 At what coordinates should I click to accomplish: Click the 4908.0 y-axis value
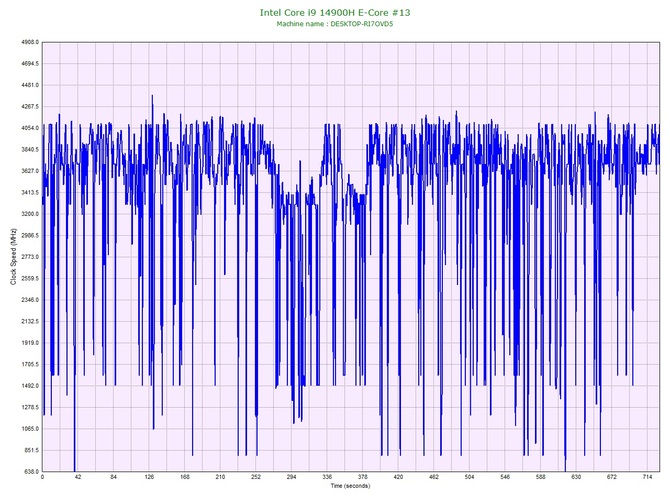[x=30, y=42]
